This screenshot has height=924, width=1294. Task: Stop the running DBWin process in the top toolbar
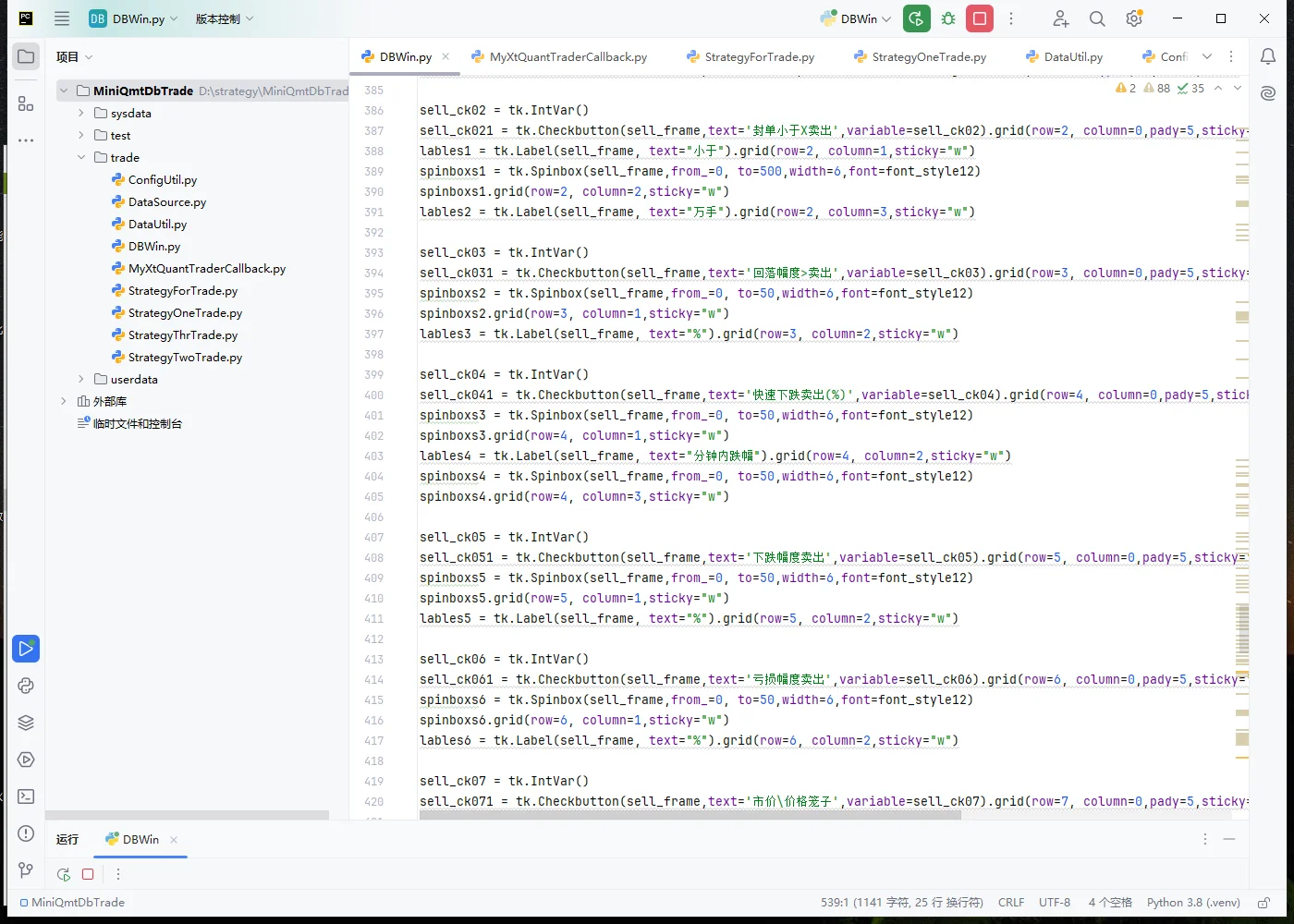click(980, 18)
